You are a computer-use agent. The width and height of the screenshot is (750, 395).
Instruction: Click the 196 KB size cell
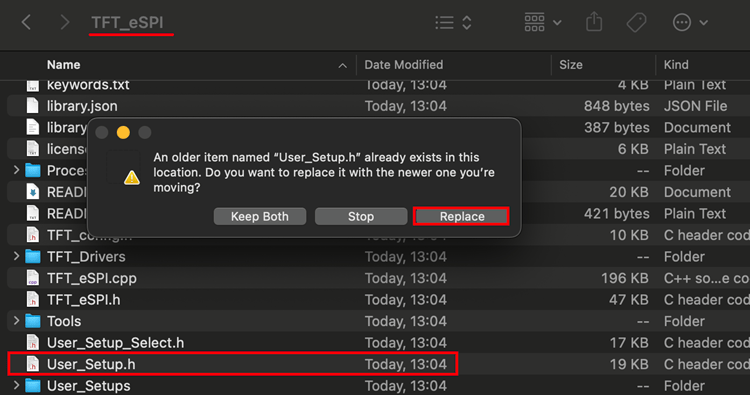(625, 278)
